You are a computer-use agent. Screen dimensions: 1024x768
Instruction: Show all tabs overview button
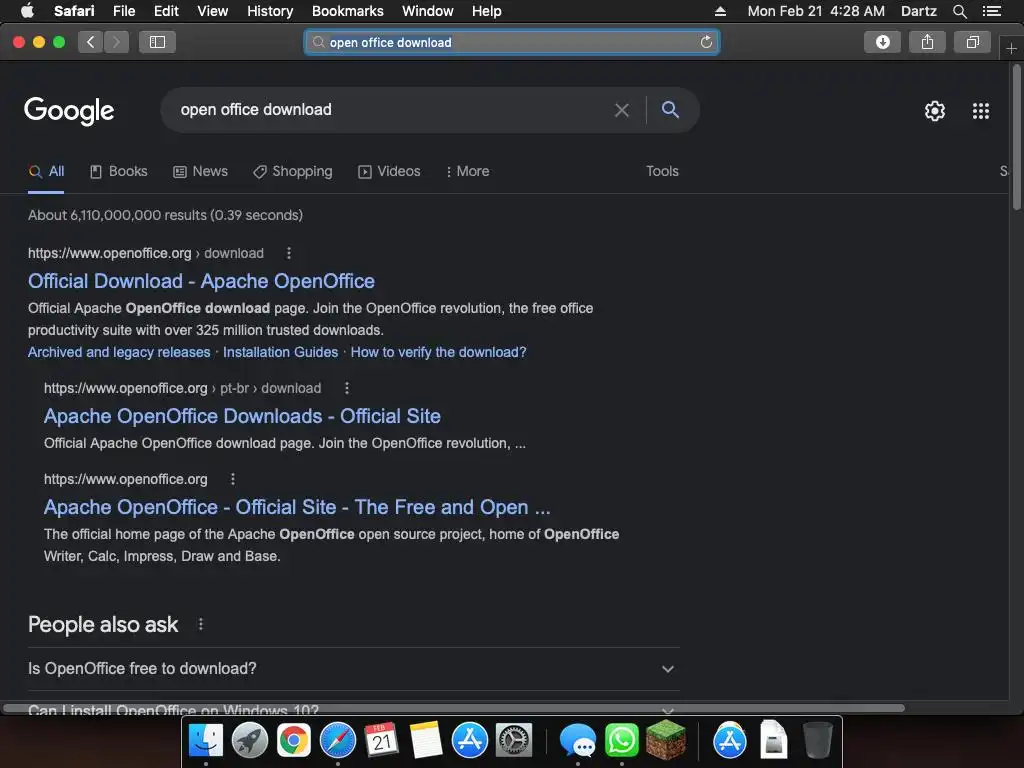(972, 42)
